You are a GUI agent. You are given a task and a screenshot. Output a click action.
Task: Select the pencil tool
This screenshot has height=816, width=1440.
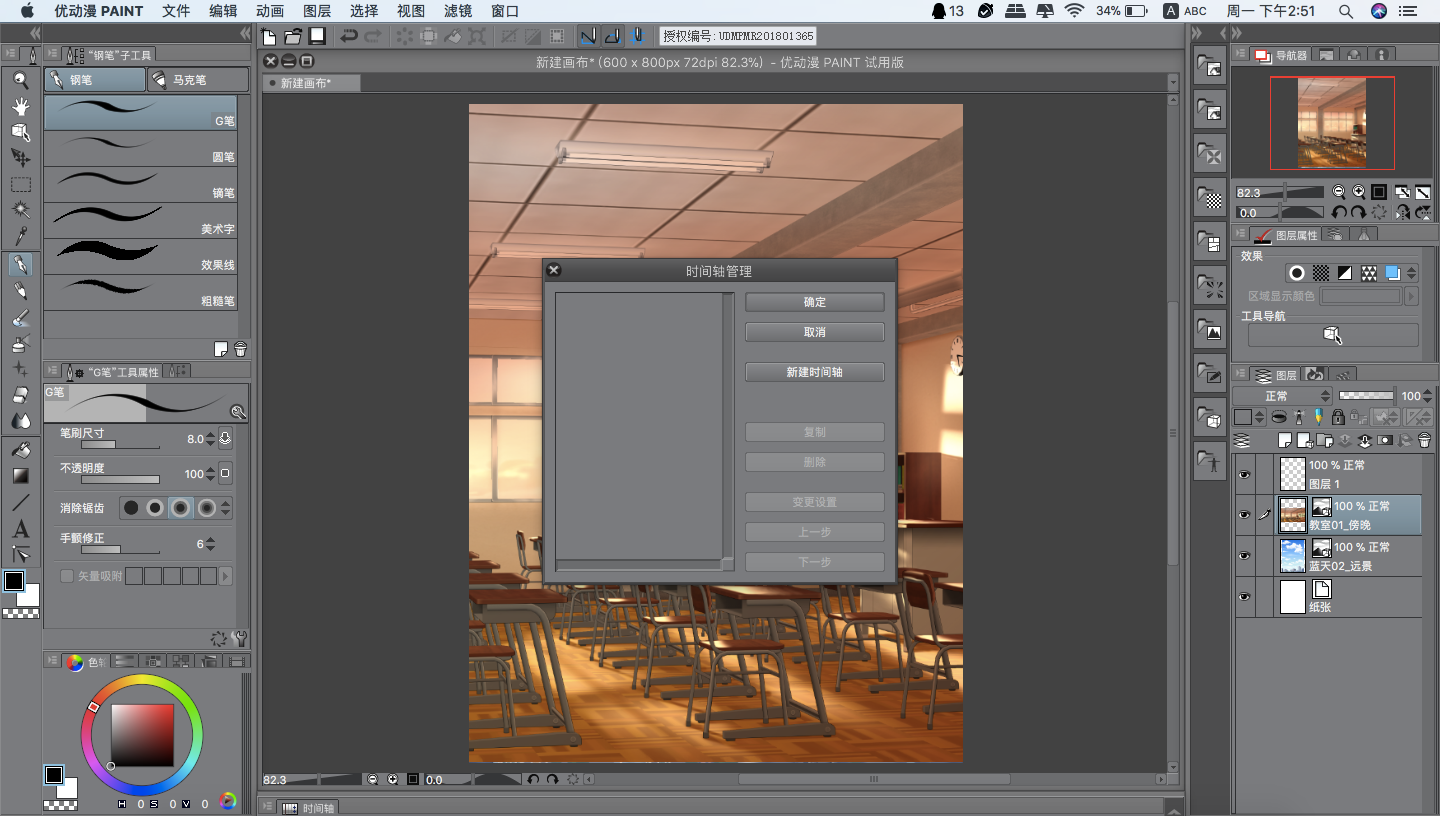[x=20, y=291]
